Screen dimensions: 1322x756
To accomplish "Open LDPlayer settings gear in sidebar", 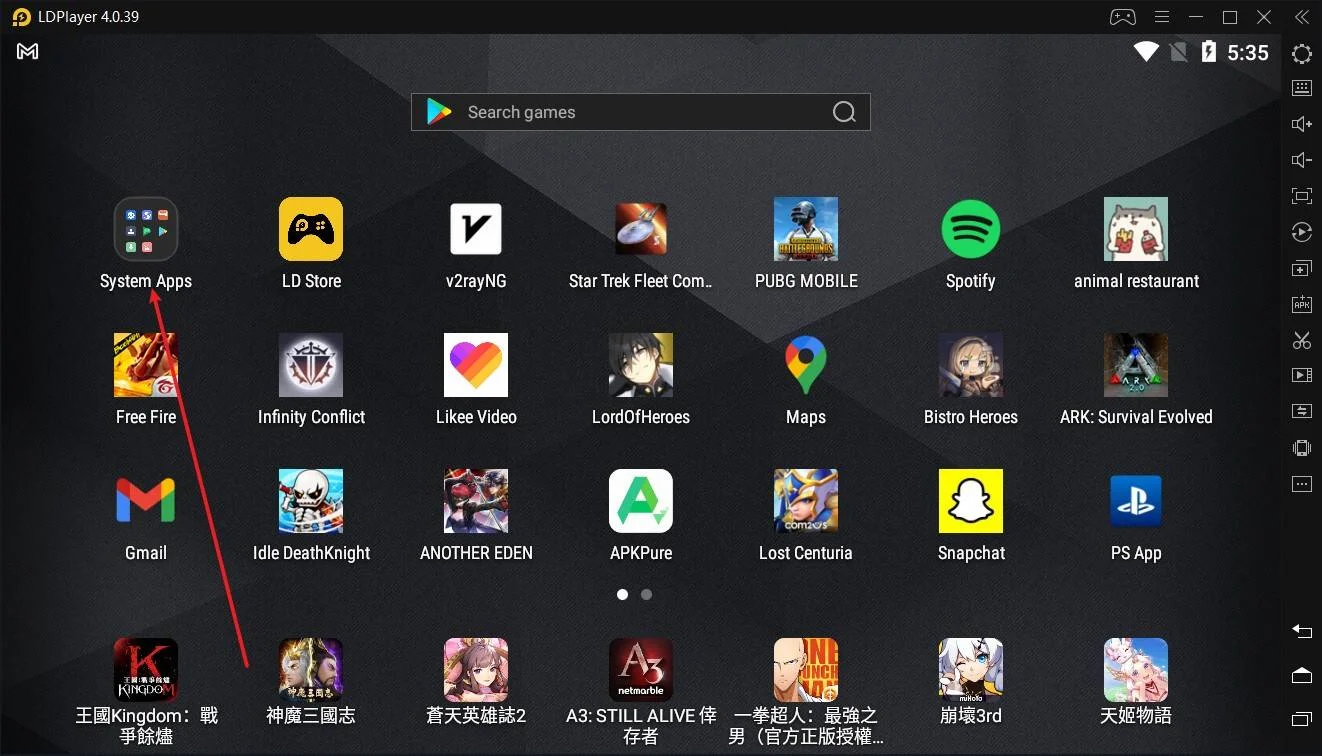I will coord(1302,54).
